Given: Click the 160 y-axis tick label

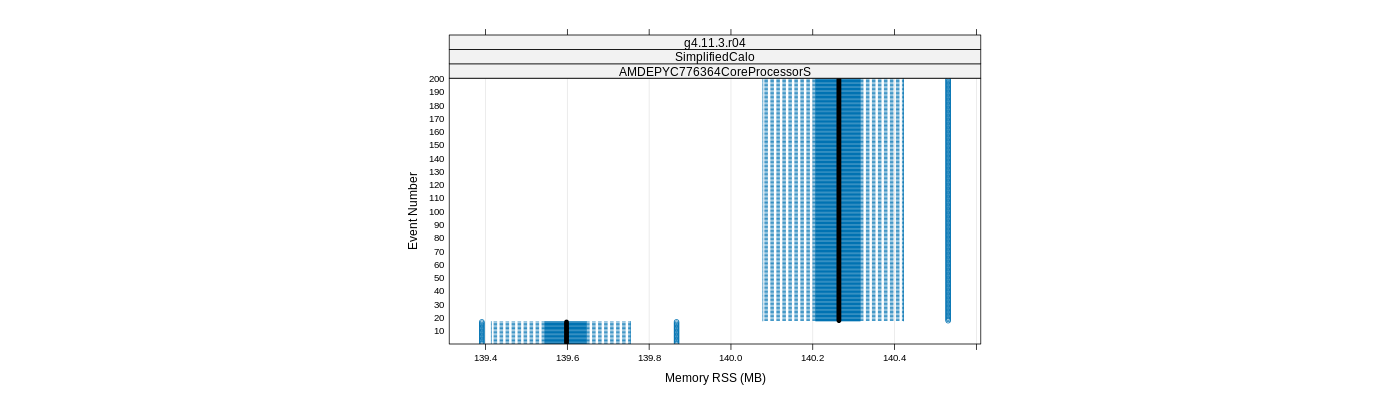Looking at the screenshot, I should click(x=436, y=132).
